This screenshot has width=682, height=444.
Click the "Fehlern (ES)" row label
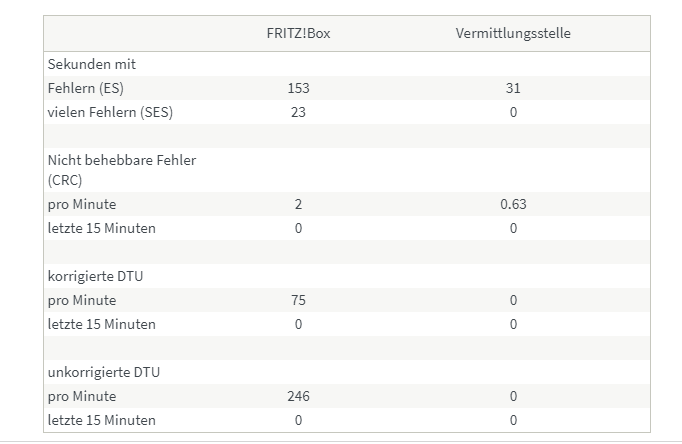[86, 88]
